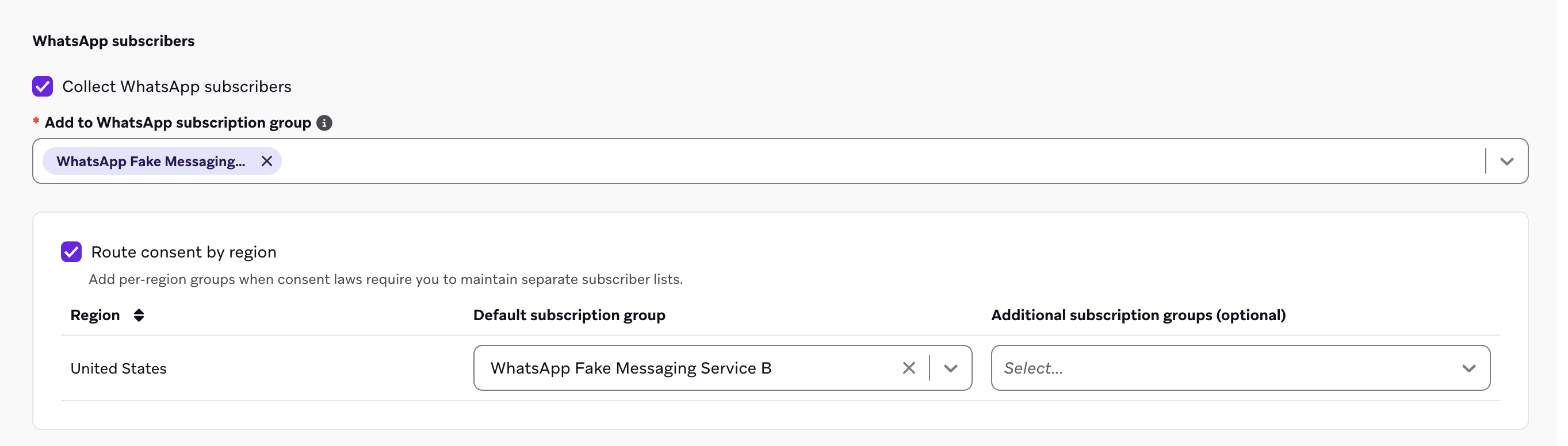This screenshot has width=1568, height=446.
Task: Uncheck Collect WhatsApp subscribers checkbox
Action: pos(43,86)
